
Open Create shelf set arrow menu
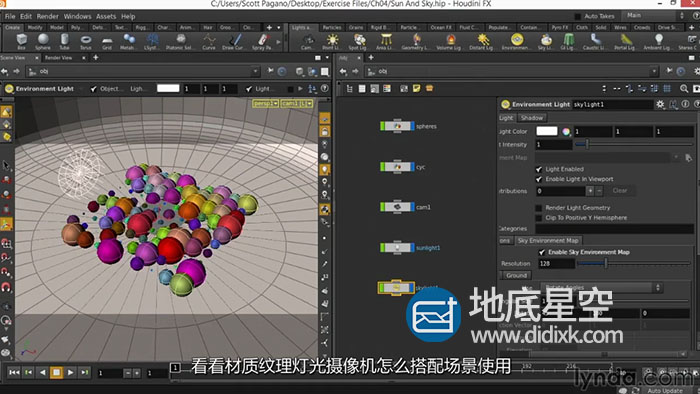click(x=279, y=27)
